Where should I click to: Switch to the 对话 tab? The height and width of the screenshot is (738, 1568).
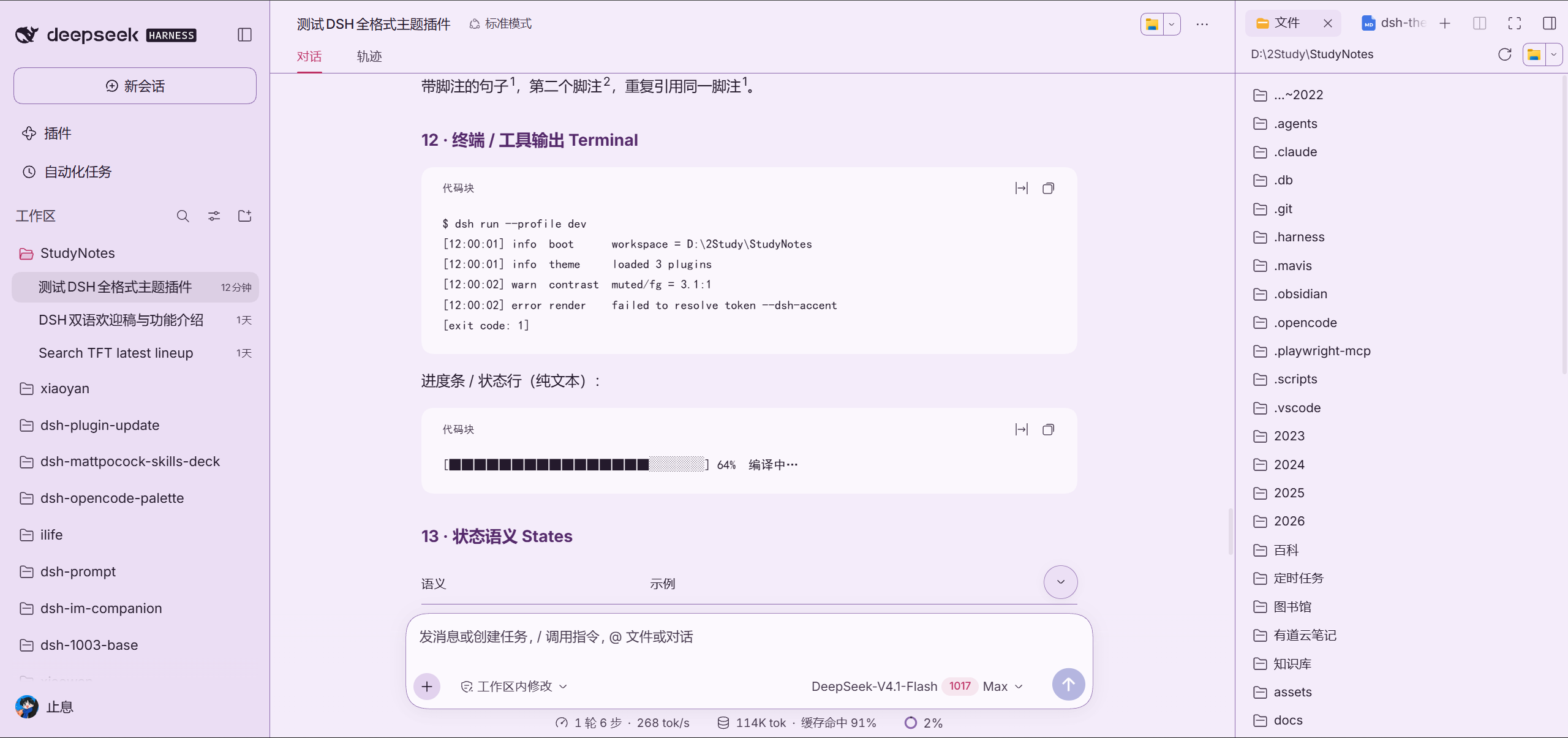coord(309,56)
